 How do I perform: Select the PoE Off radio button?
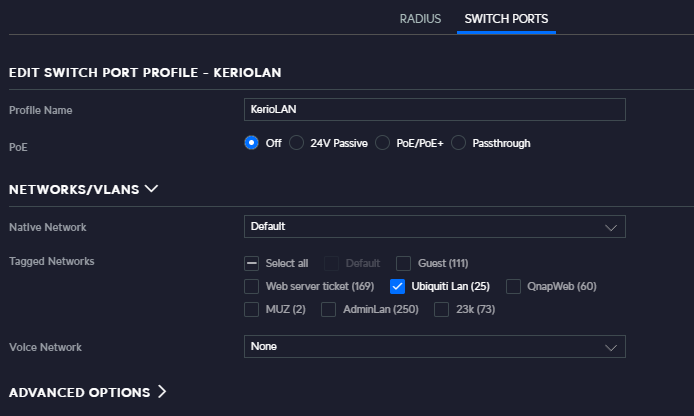(251, 143)
